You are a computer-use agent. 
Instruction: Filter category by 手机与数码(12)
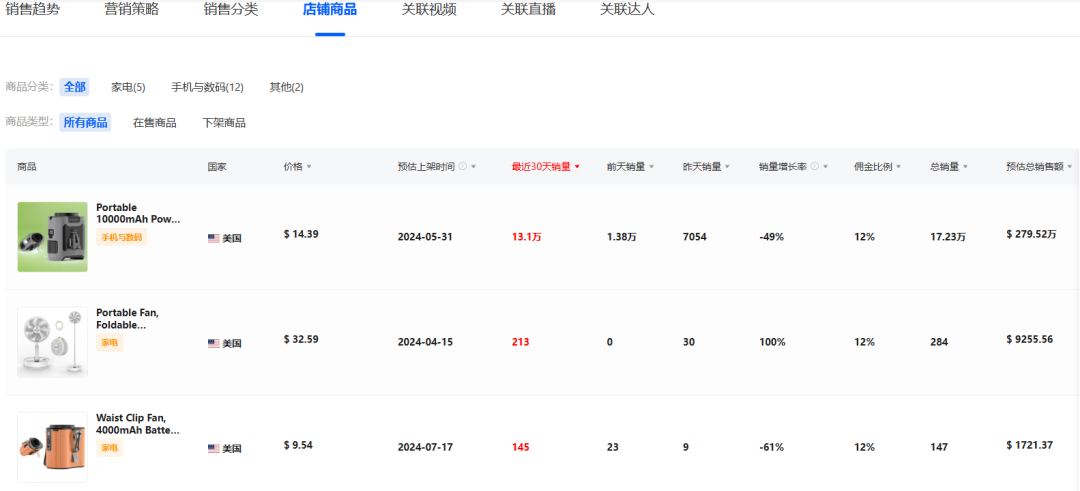(207, 87)
